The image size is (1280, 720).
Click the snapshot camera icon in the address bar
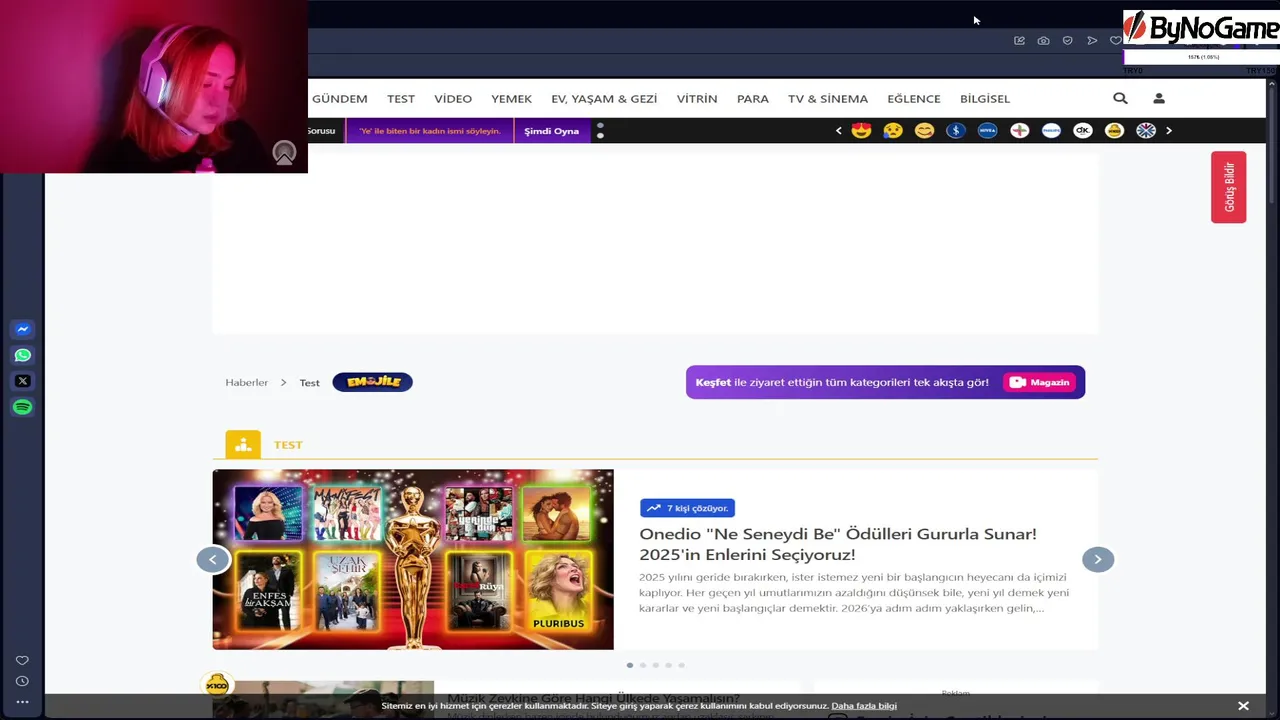click(1043, 41)
